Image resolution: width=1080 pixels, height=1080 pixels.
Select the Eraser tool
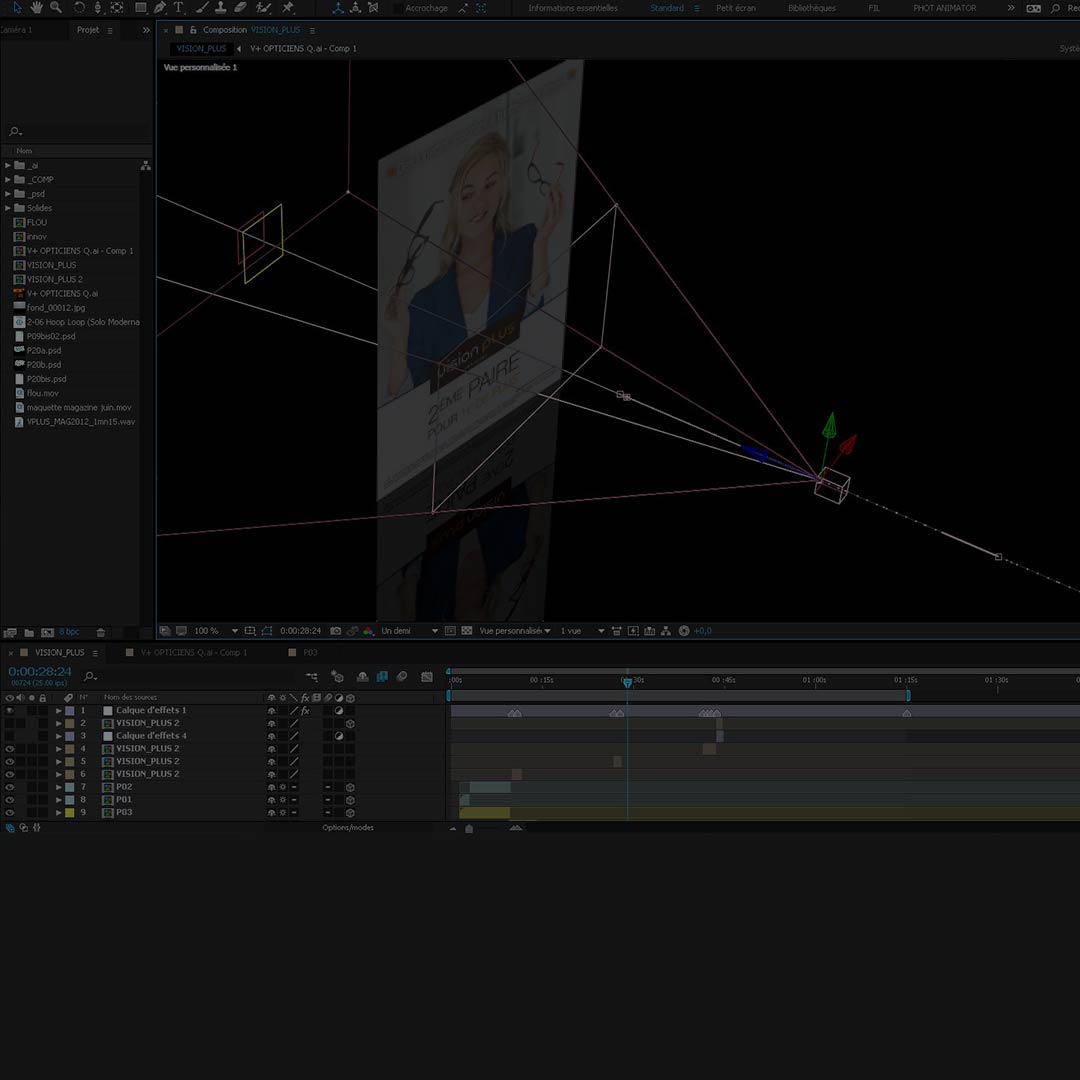coord(240,8)
